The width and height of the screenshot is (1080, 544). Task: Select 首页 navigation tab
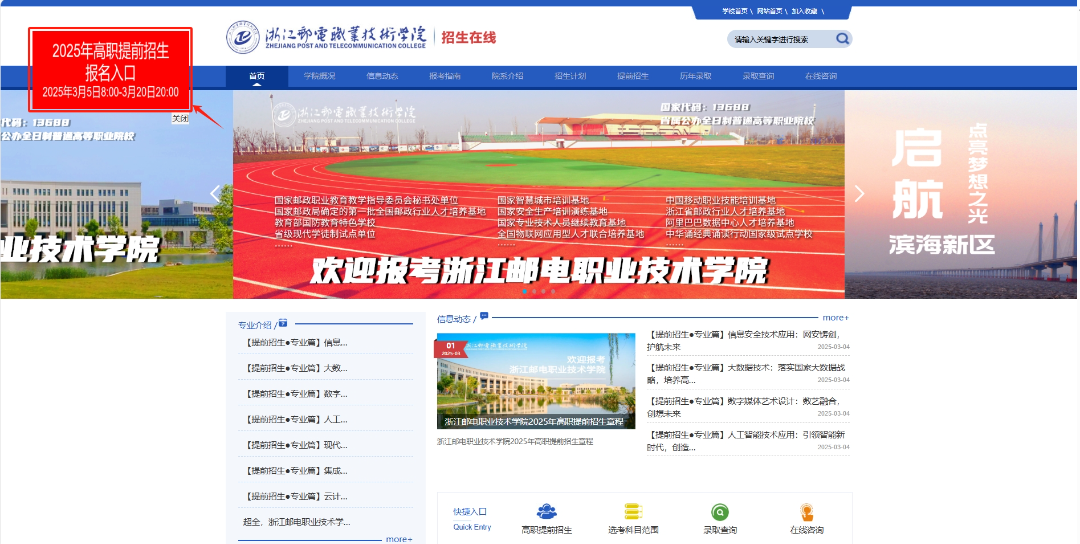pos(257,76)
